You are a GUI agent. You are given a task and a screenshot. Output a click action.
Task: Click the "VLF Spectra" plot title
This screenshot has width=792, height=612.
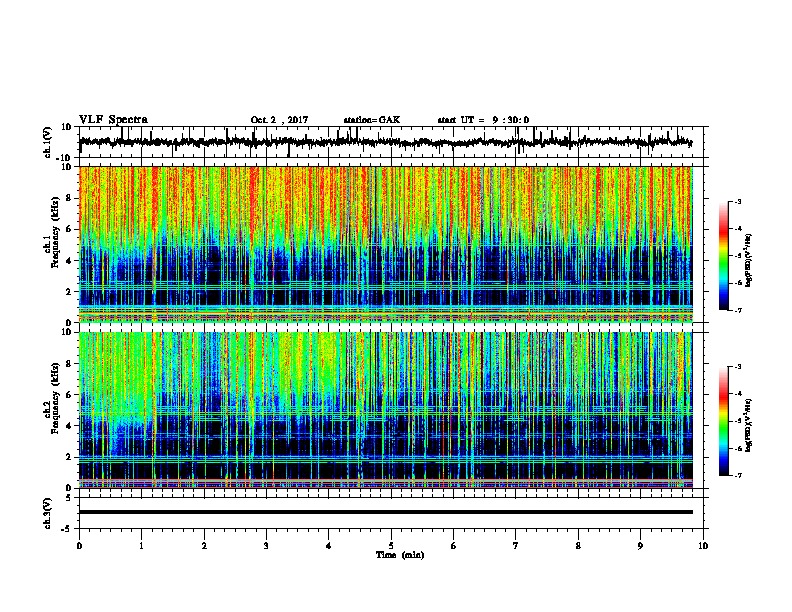click(113, 120)
